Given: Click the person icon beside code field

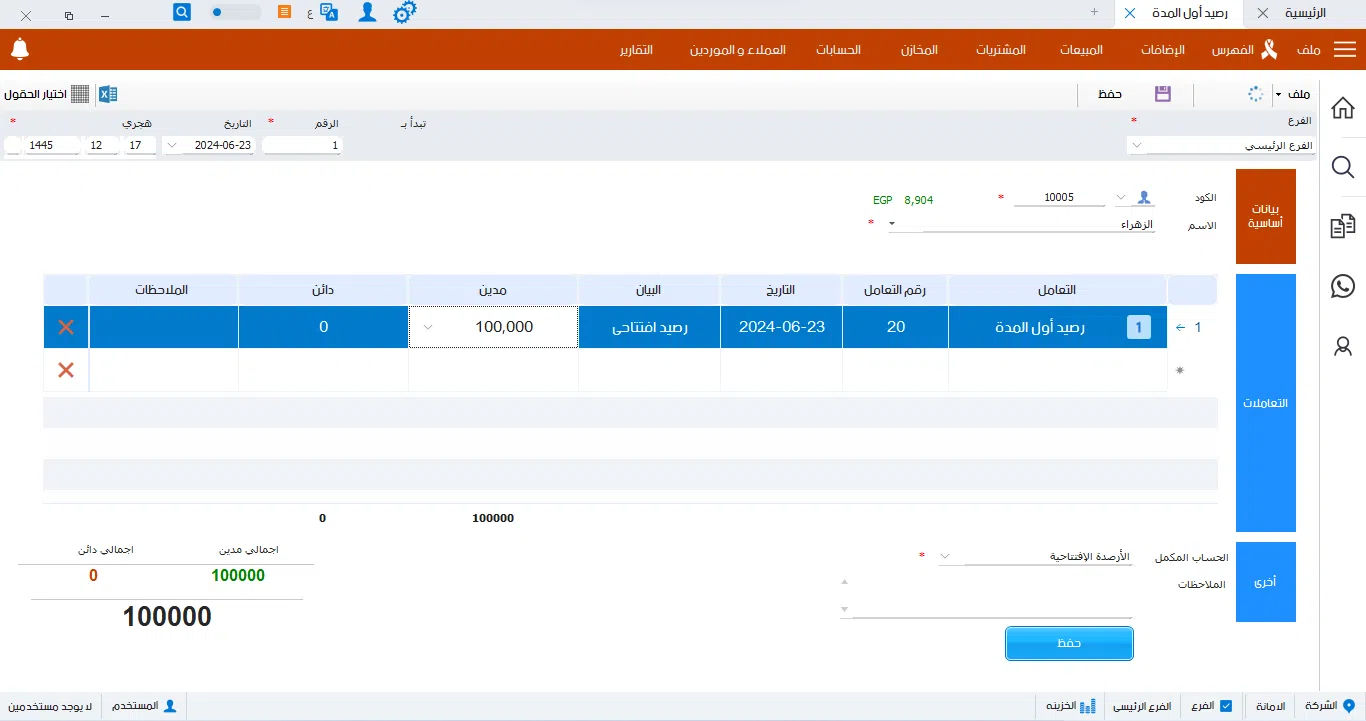Looking at the screenshot, I should [x=1145, y=198].
